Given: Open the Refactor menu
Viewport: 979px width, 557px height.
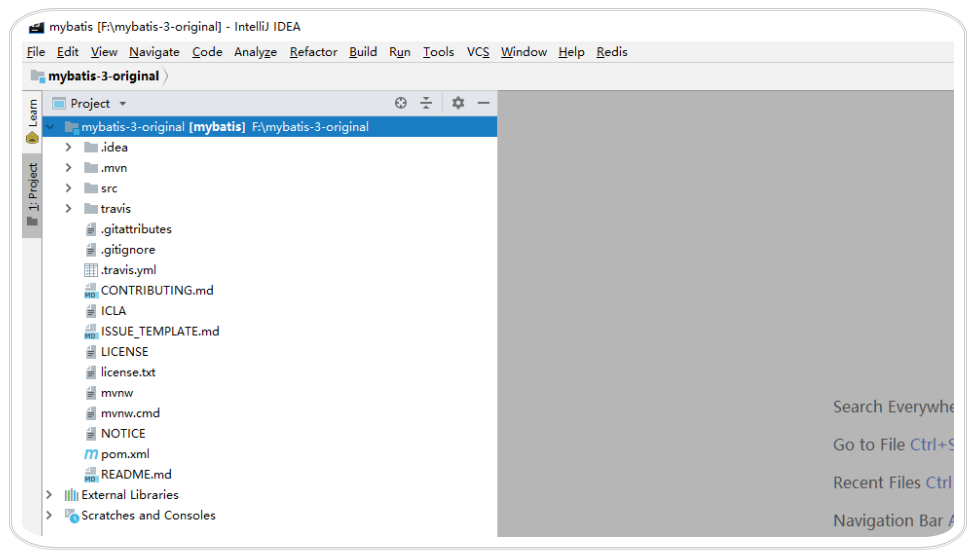Looking at the screenshot, I should (313, 52).
